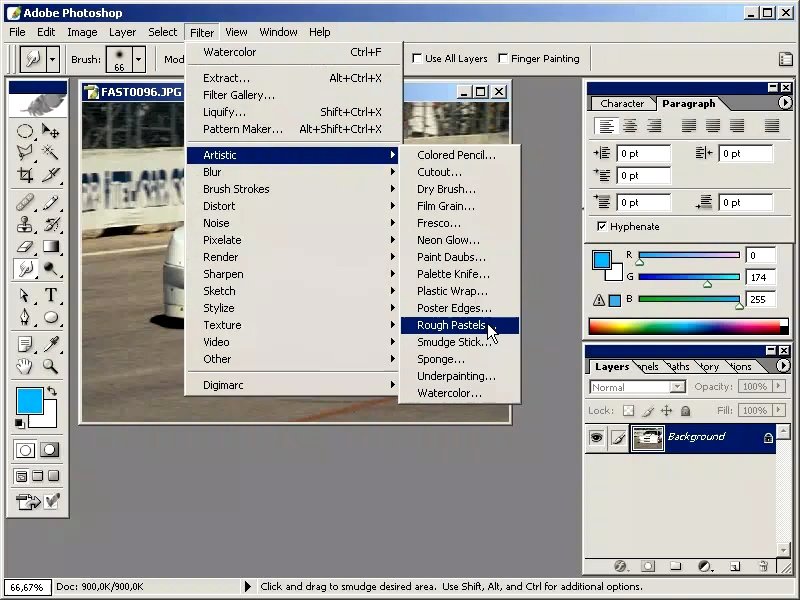Screen dimensions: 800x600
Task: Select the Crop tool
Action: [x=24, y=174]
